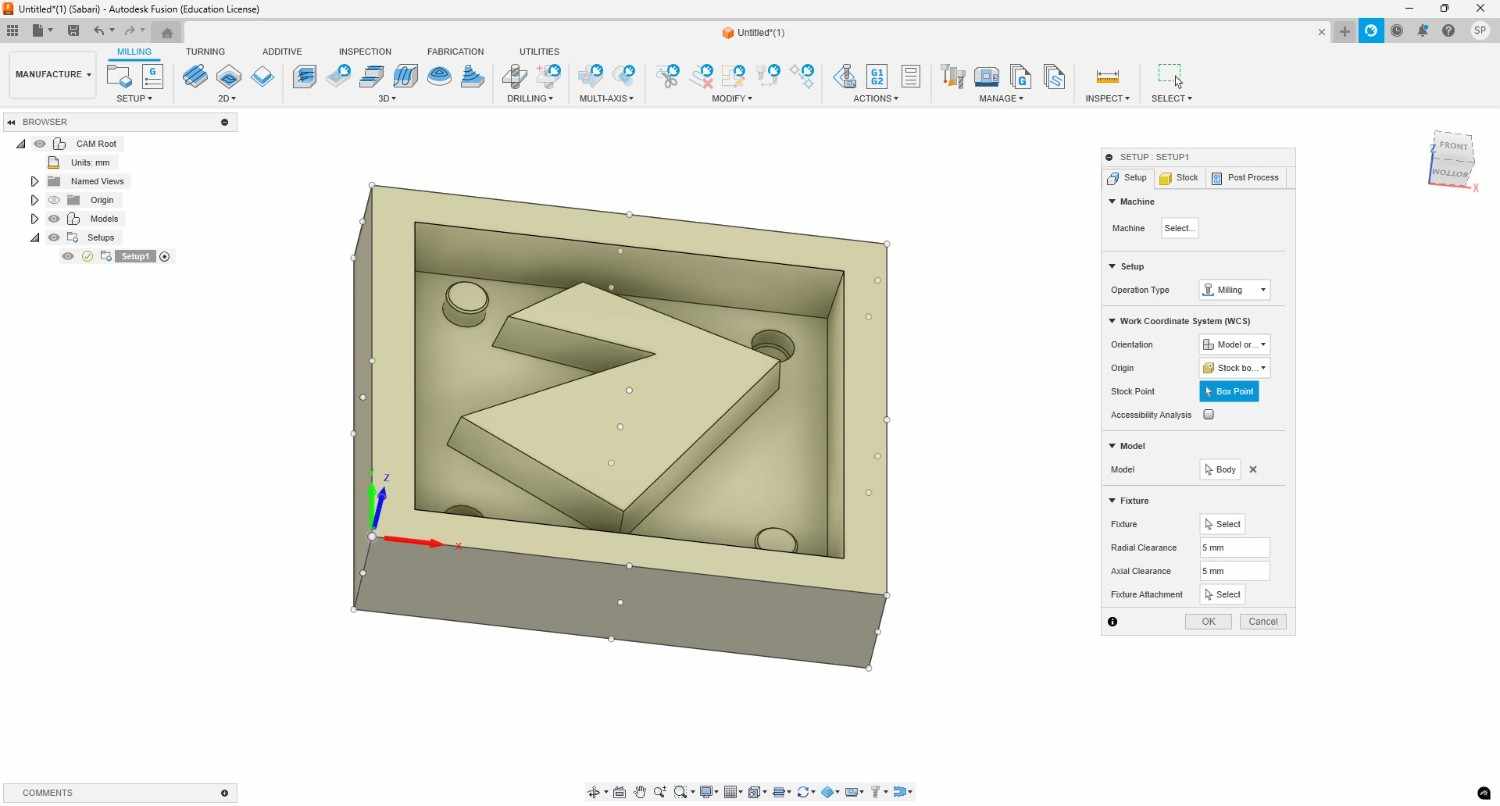This screenshot has width=1500, height=806.
Task: Activate Setup1 using its radio button
Action: point(165,257)
